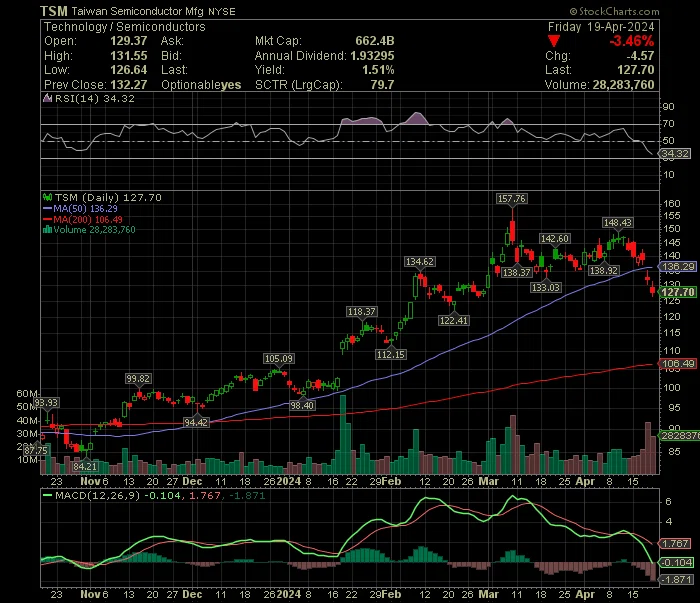Click the 99.82 price label
The width and height of the screenshot is (700, 603).
(138, 378)
